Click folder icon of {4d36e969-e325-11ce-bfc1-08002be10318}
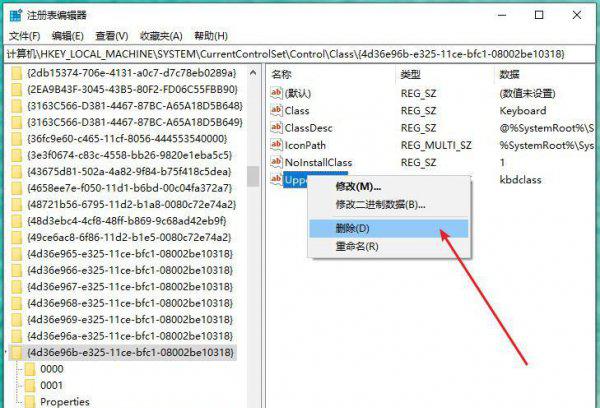The height and width of the screenshot is (408, 600). pos(16,320)
